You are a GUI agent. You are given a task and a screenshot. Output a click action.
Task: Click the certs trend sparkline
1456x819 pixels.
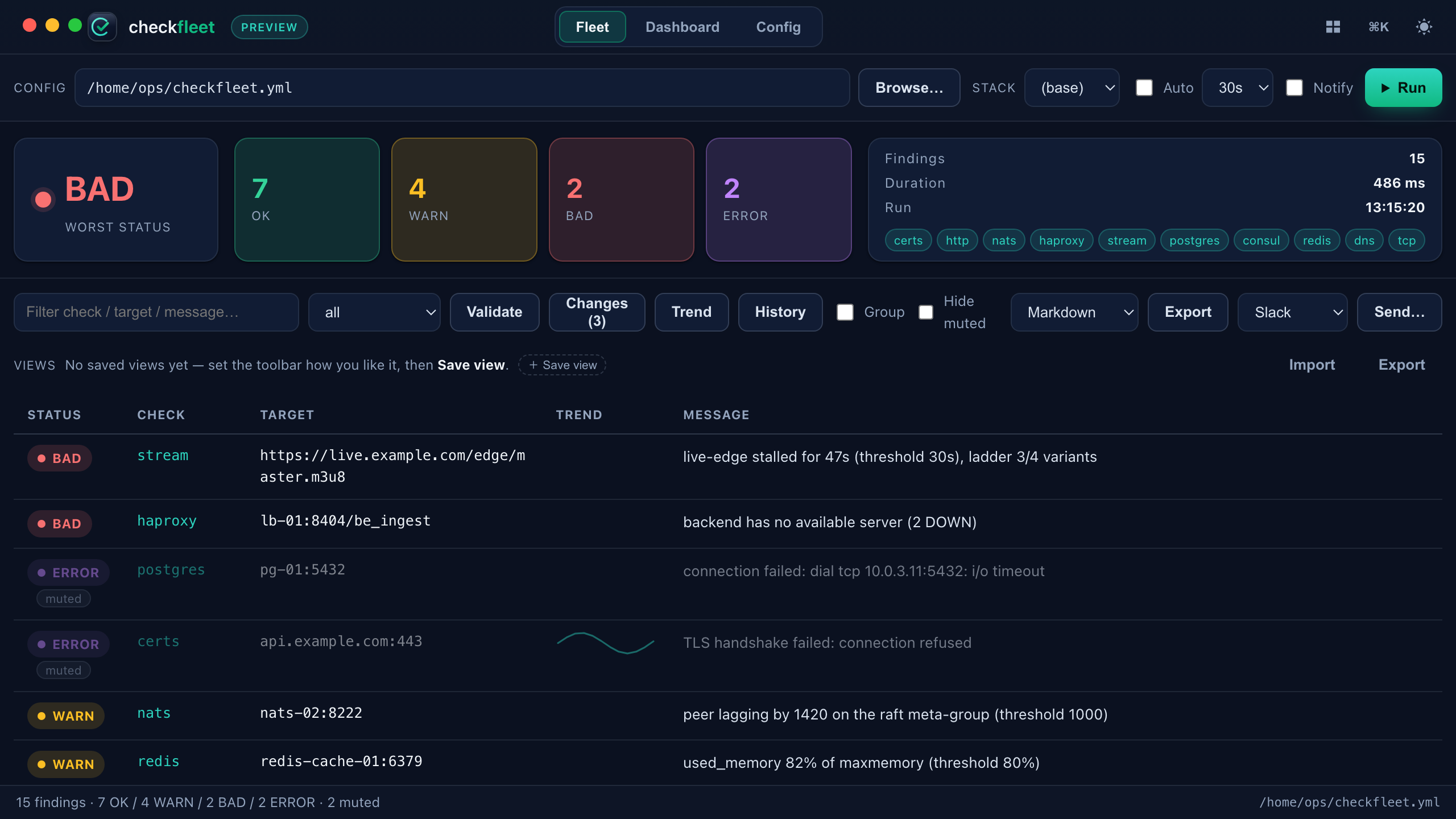point(606,643)
